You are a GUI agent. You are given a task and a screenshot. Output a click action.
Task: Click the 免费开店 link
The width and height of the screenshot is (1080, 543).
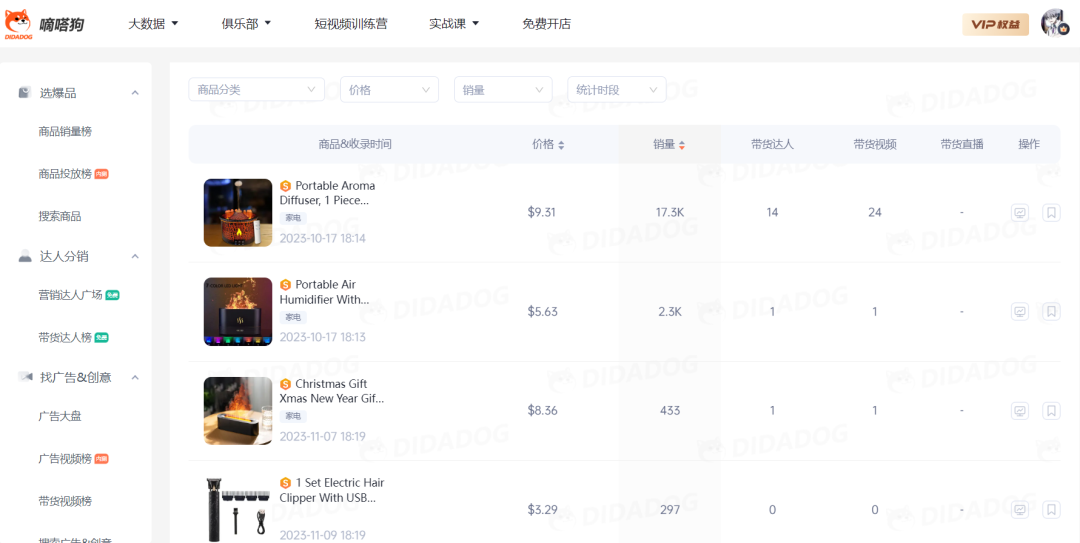(546, 23)
